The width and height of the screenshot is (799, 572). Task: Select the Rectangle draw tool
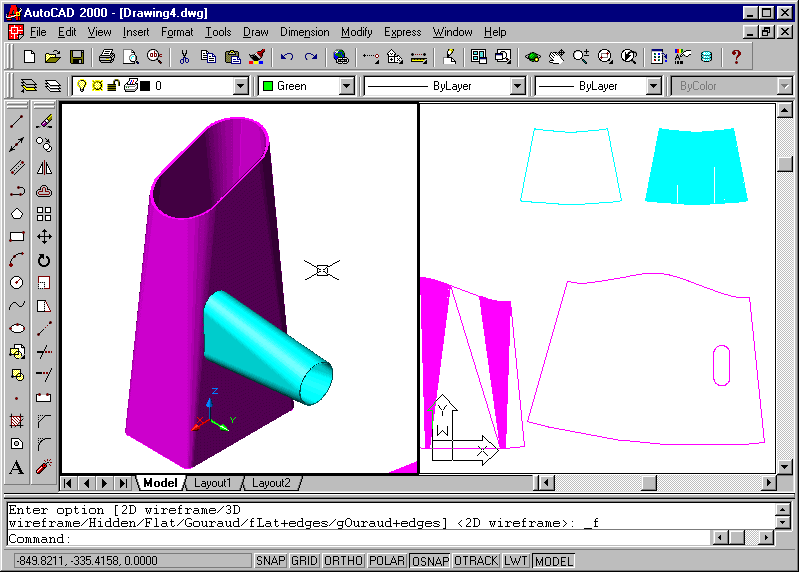tap(17, 237)
